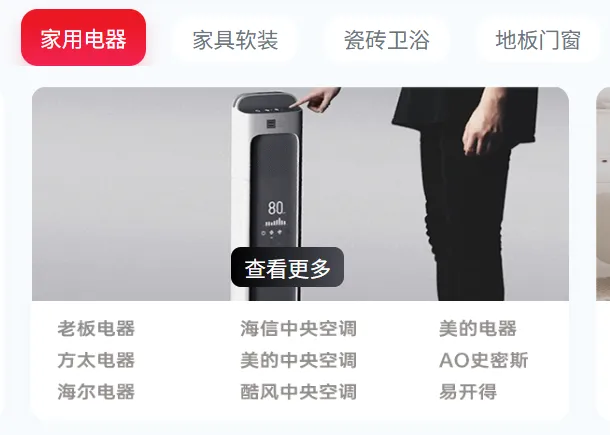The width and height of the screenshot is (610, 435).
Task: Click the 查看更多 button
Action: click(287, 267)
